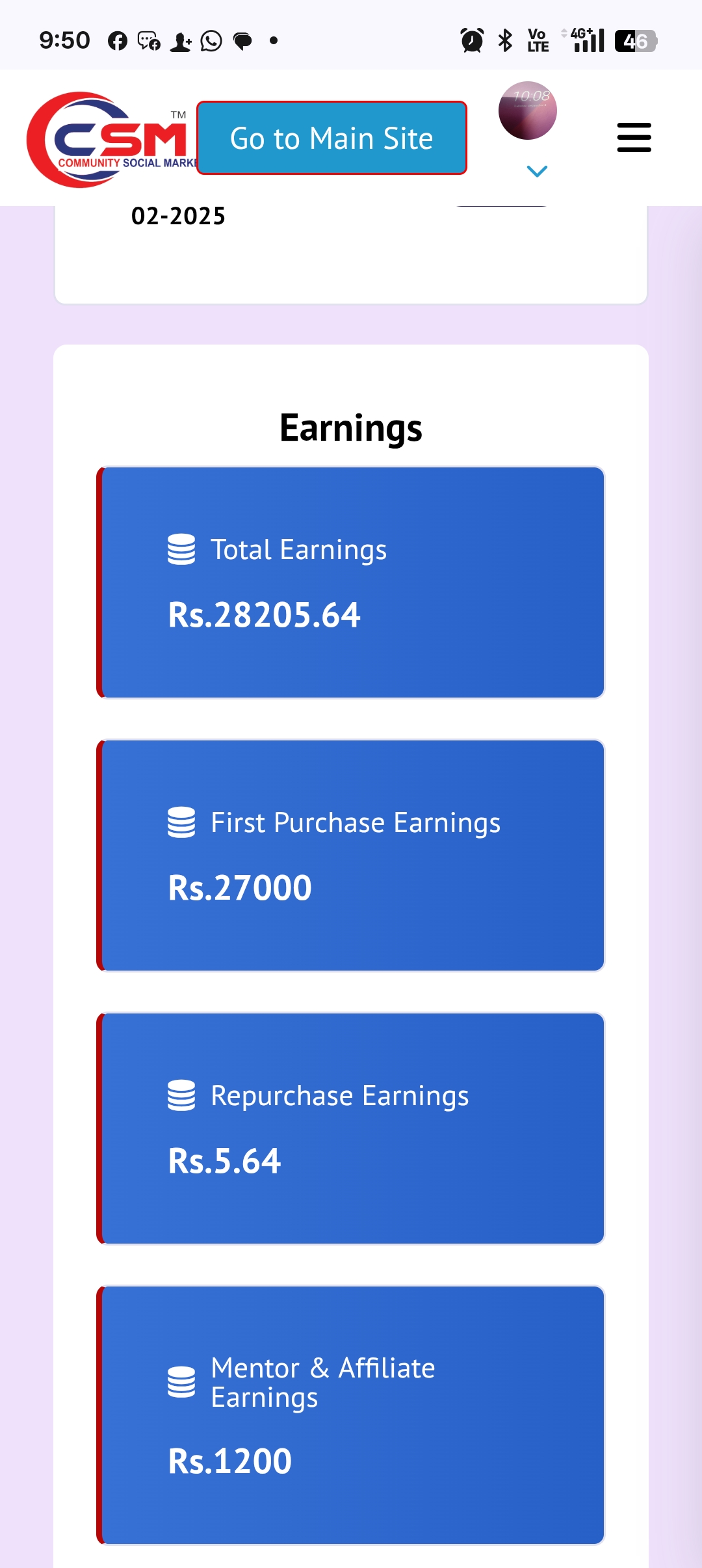Viewport: 702px width, 1568px height.
Task: Tap the battery level indicator
Action: pyautogui.click(x=636, y=41)
